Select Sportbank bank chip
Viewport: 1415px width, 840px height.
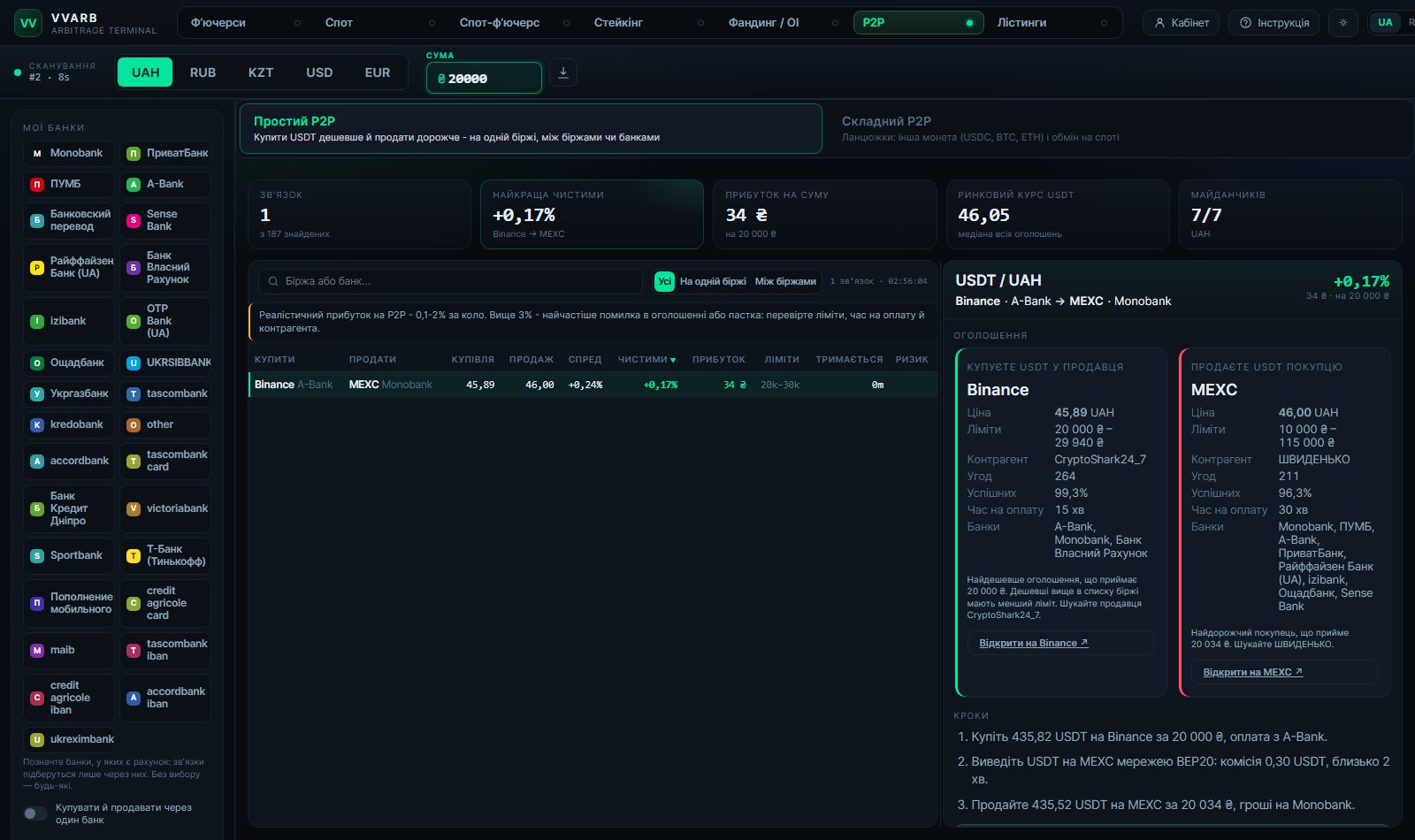coord(69,556)
